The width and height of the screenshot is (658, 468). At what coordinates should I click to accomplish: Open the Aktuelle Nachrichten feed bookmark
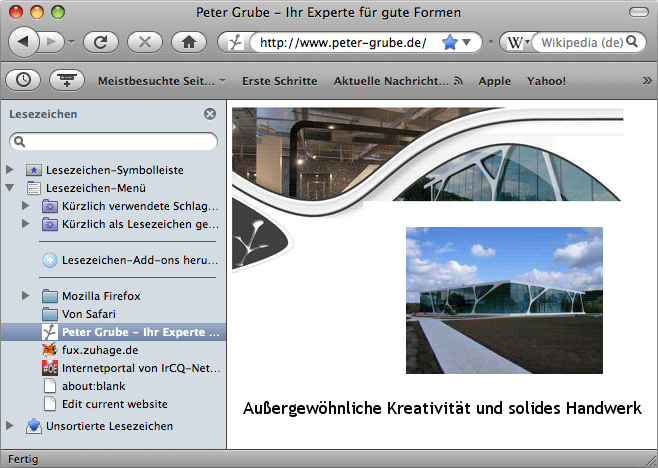pos(398,81)
